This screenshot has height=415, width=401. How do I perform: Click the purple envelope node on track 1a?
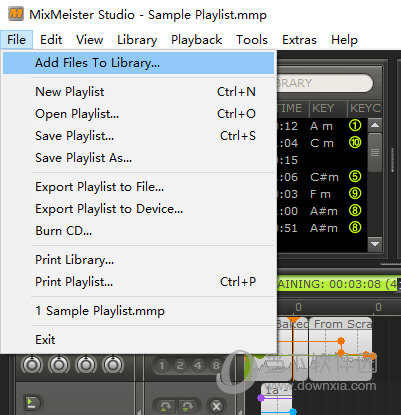point(261,398)
